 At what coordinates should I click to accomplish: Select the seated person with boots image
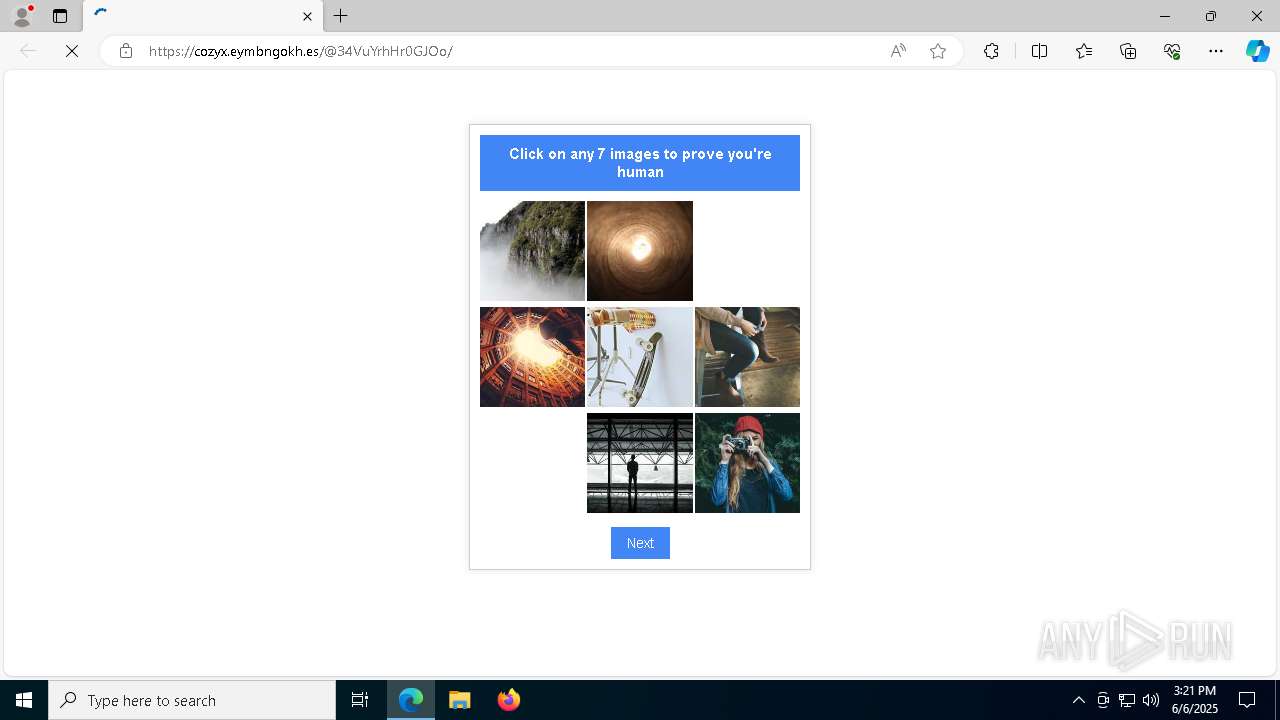[x=747, y=357]
